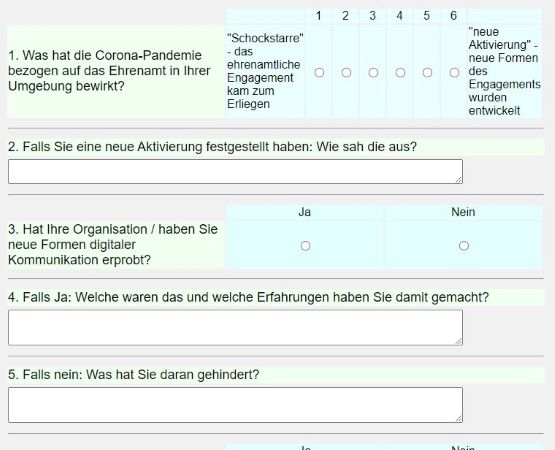Select rating 6 for Corona-Pandemie question
Image resolution: width=555 pixels, height=450 pixels.
454,73
